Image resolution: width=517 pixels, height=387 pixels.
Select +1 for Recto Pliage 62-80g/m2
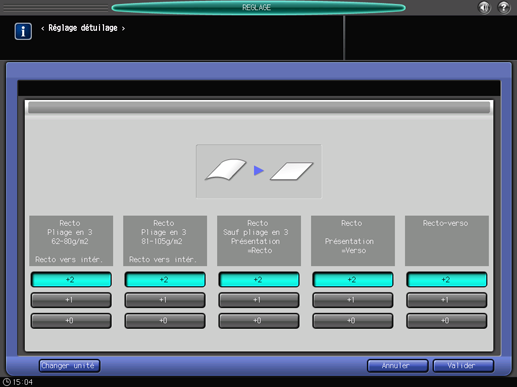coord(71,300)
